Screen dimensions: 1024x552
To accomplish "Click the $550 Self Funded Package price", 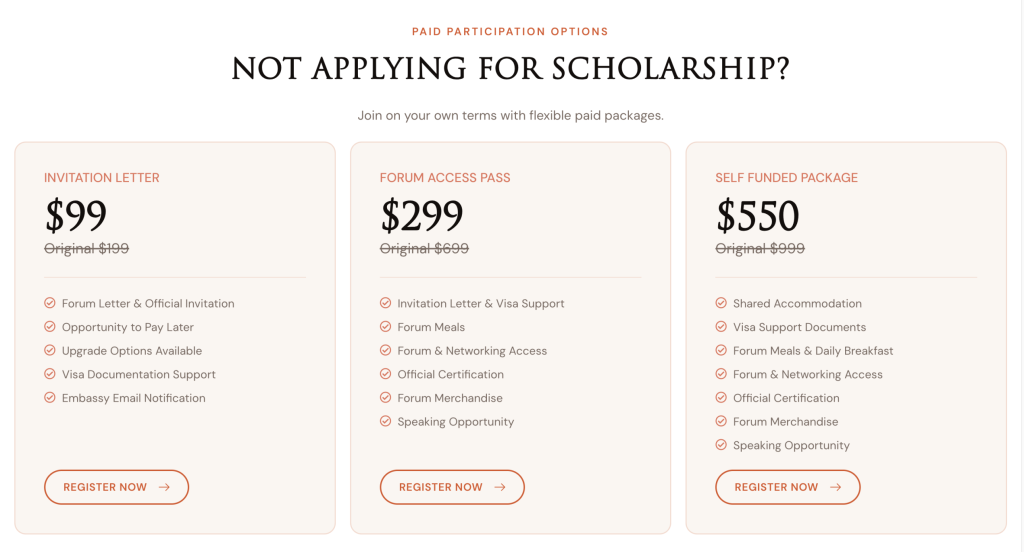I will tap(758, 216).
